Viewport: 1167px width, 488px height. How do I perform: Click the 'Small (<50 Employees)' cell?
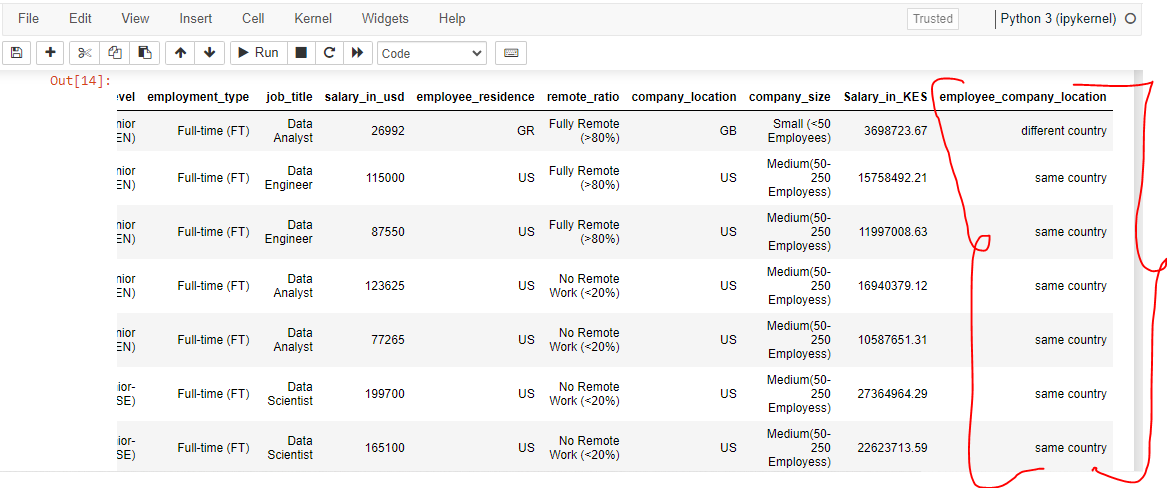pyautogui.click(x=799, y=131)
